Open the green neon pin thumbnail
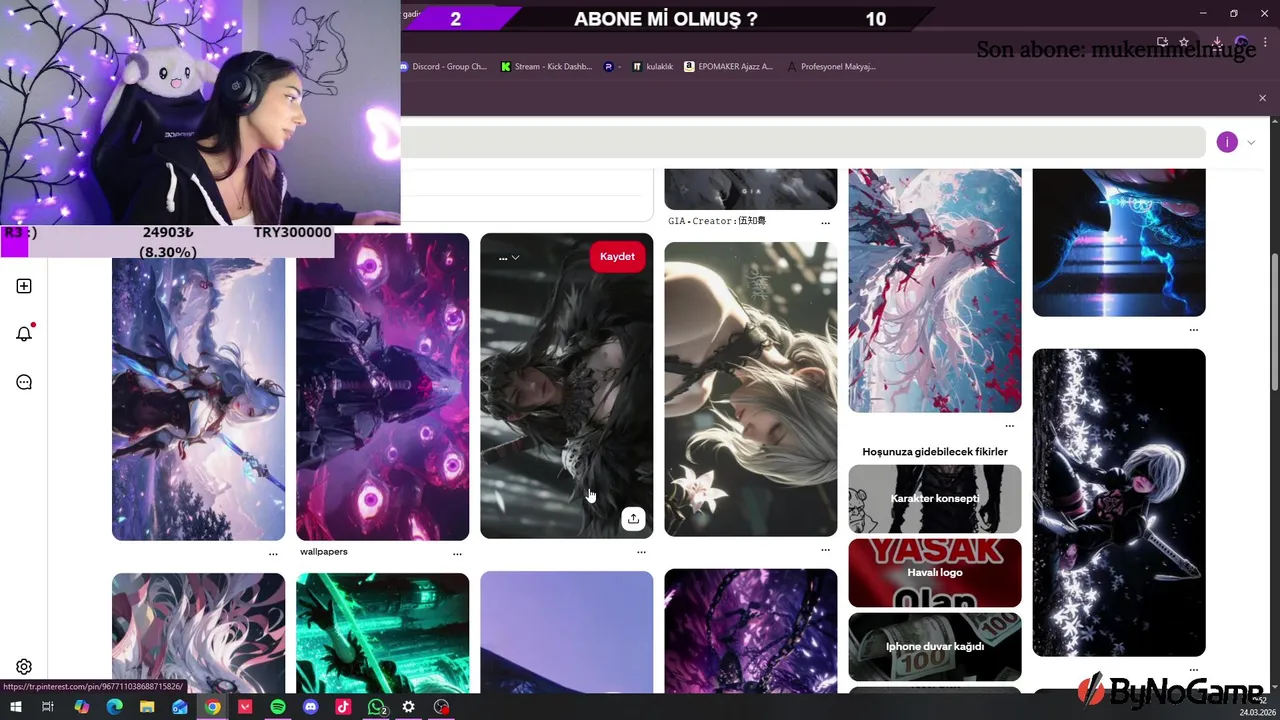Screen dimensions: 1280x720 click(x=382, y=633)
